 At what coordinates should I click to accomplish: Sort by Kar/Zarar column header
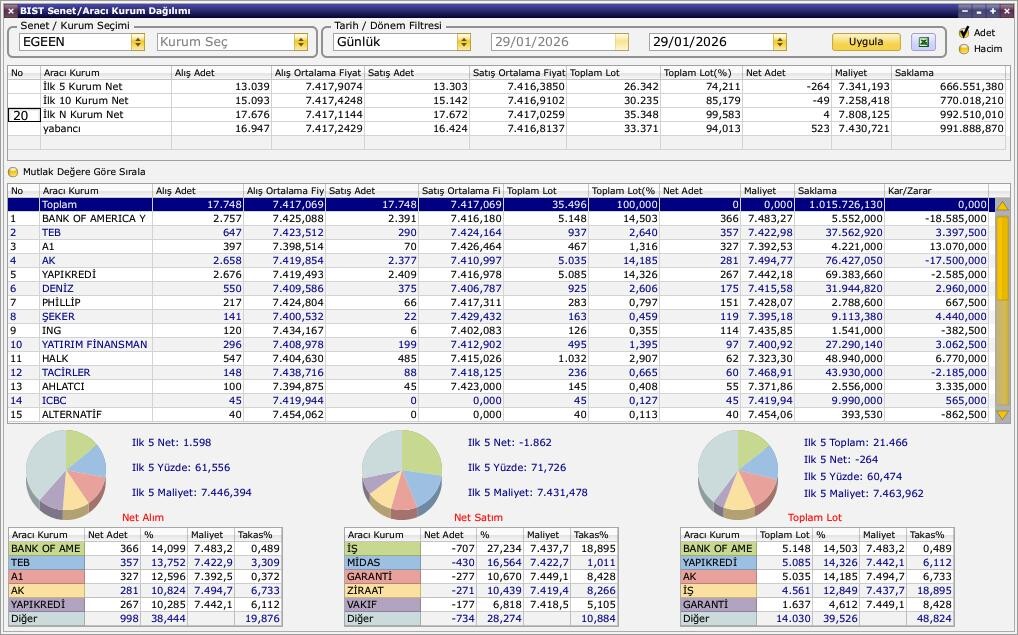pyautogui.click(x=935, y=191)
